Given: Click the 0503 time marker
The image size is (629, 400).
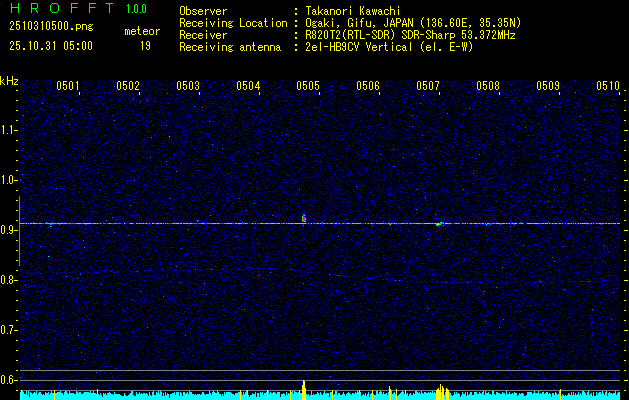Looking at the screenshot, I should click(188, 86).
